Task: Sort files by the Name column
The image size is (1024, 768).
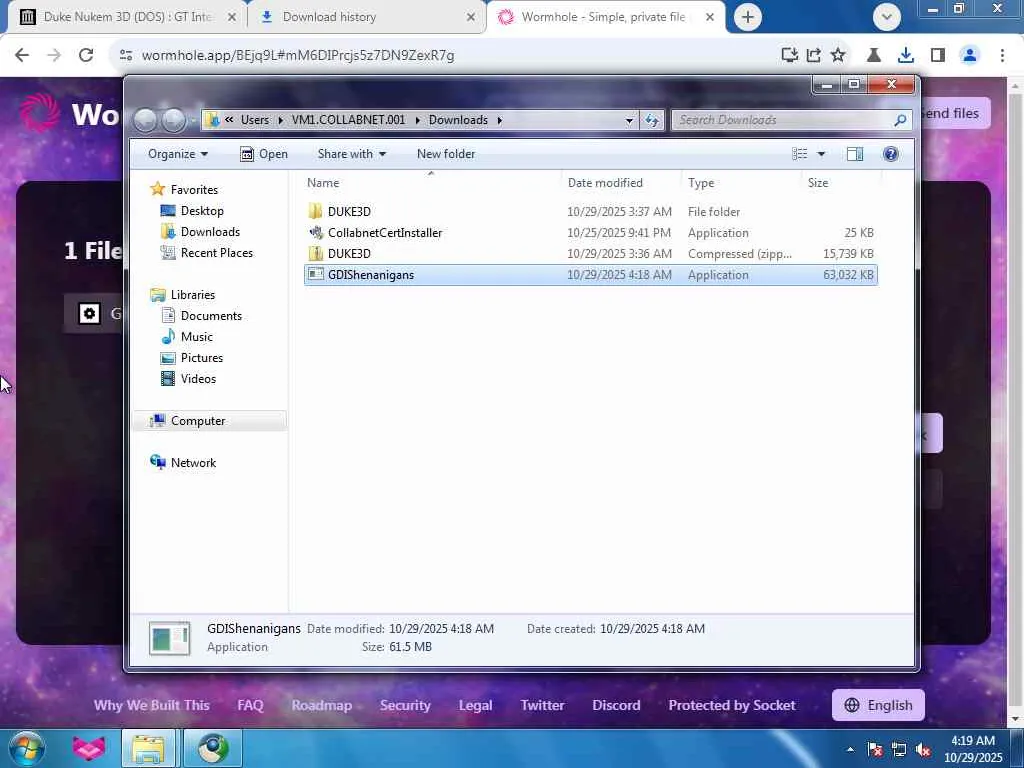Action: coord(431,183)
